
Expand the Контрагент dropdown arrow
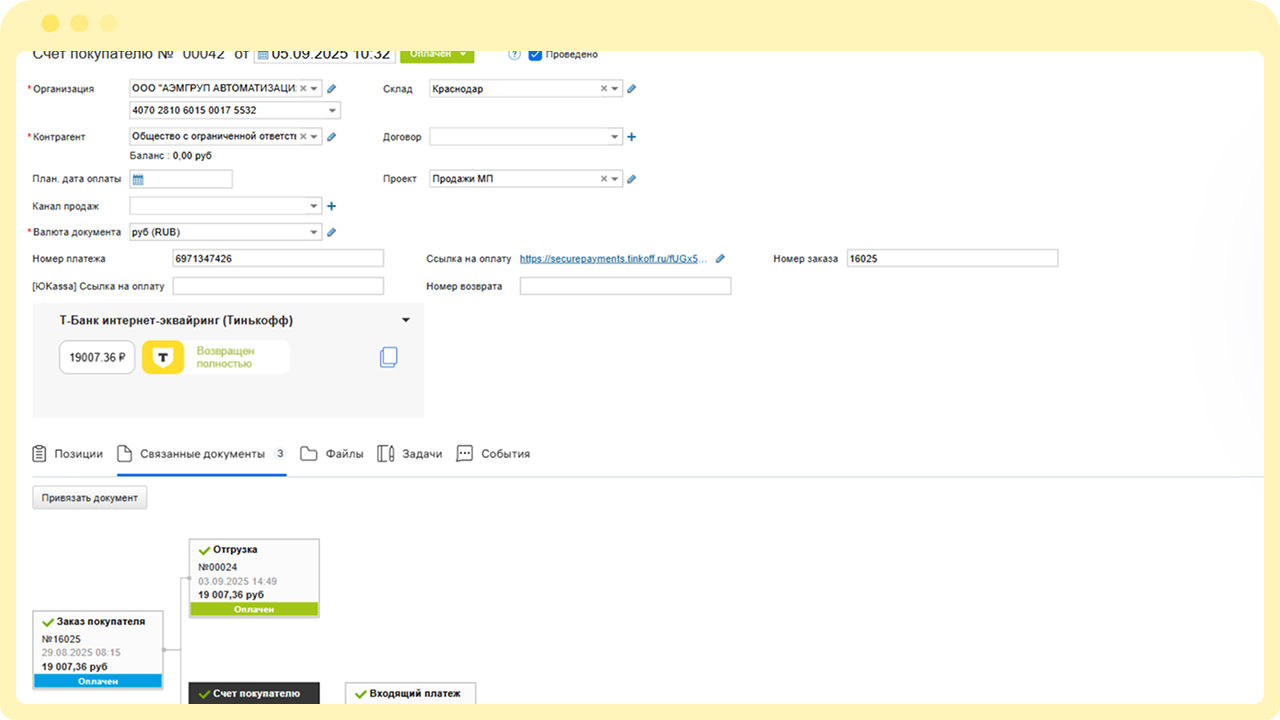click(x=315, y=137)
